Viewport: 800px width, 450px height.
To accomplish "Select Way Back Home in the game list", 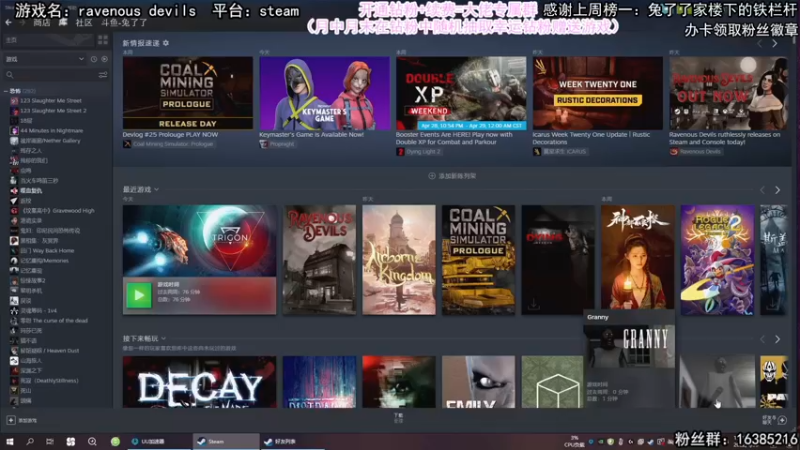I will (x=47, y=251).
